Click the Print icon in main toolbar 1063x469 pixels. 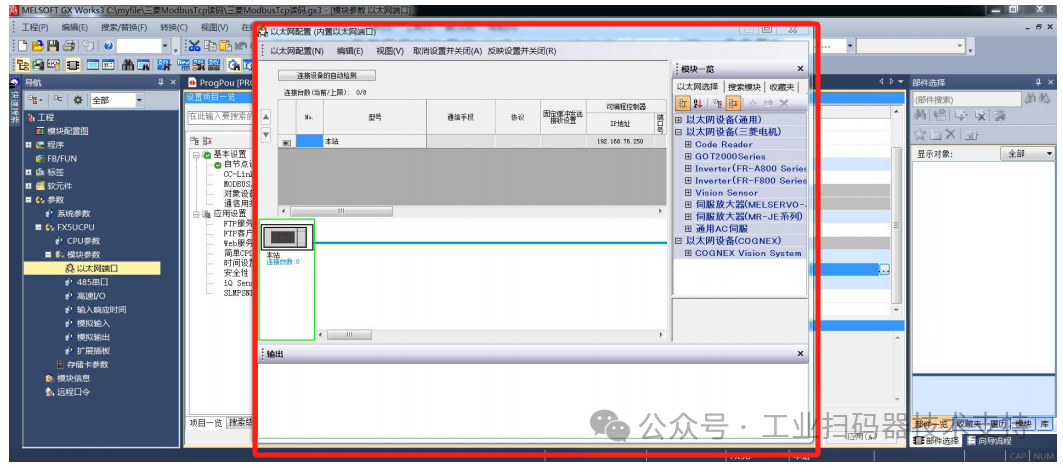[x=68, y=46]
